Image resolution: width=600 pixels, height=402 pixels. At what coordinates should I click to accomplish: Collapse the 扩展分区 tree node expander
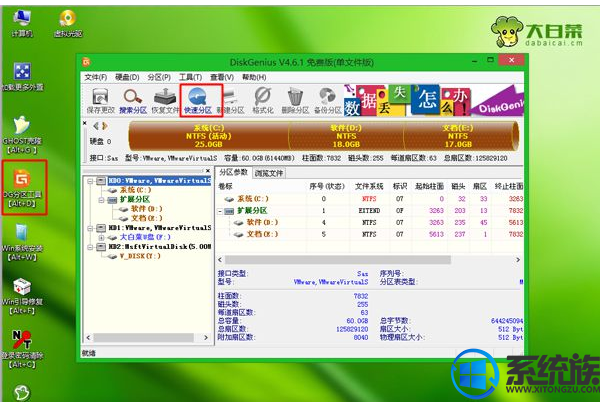point(101,200)
